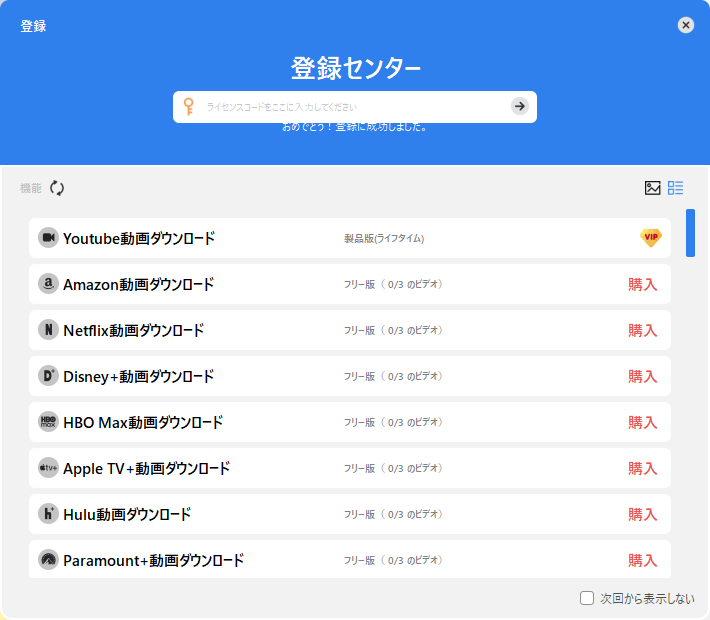Click 購入 for Apple TV+動画ダウンロード
The image size is (710, 620).
click(x=643, y=468)
